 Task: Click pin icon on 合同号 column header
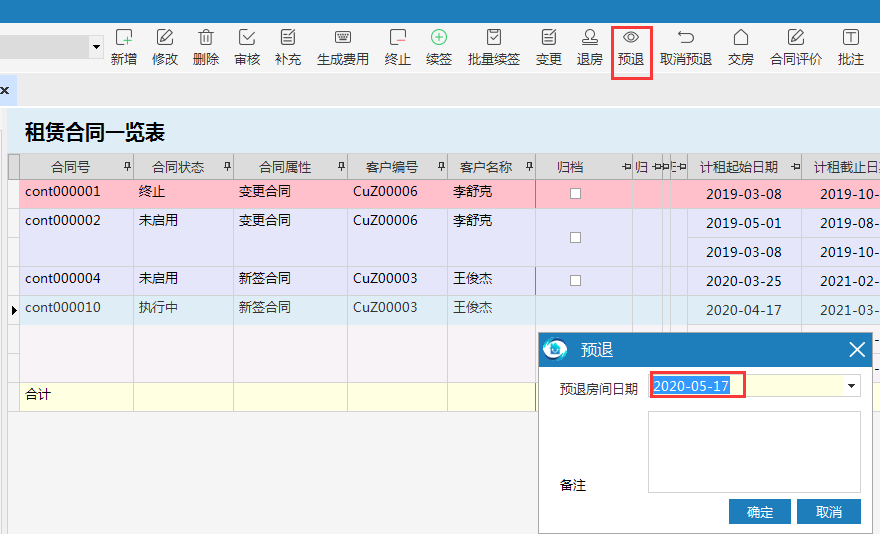tap(127, 166)
